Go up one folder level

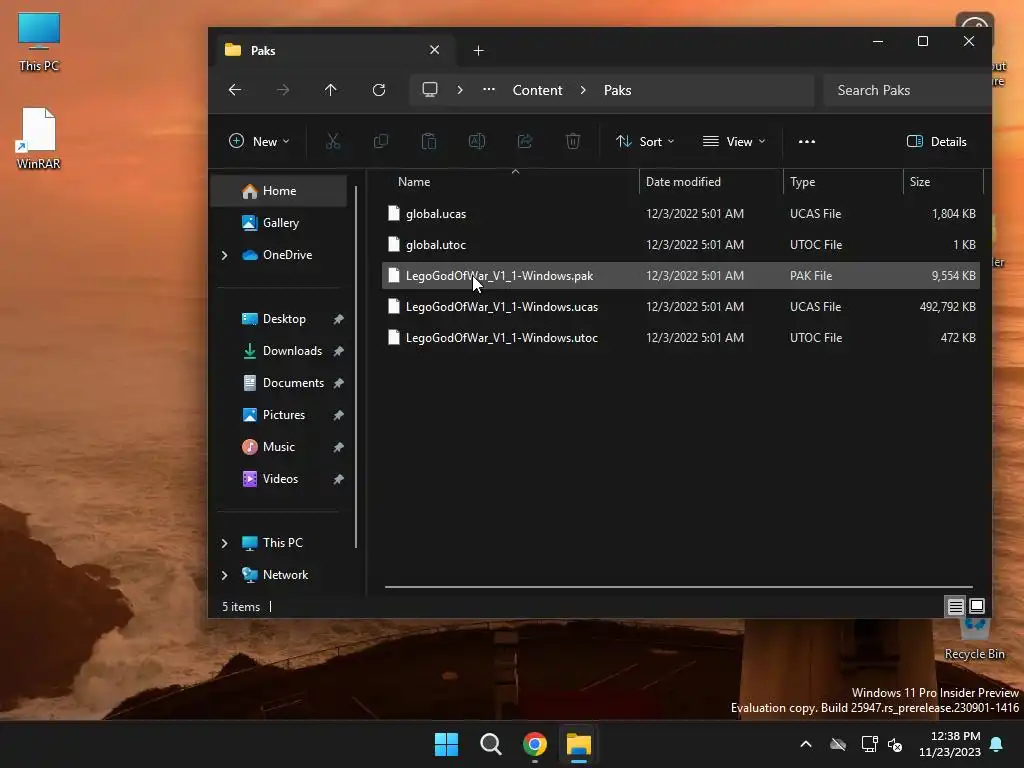point(330,90)
